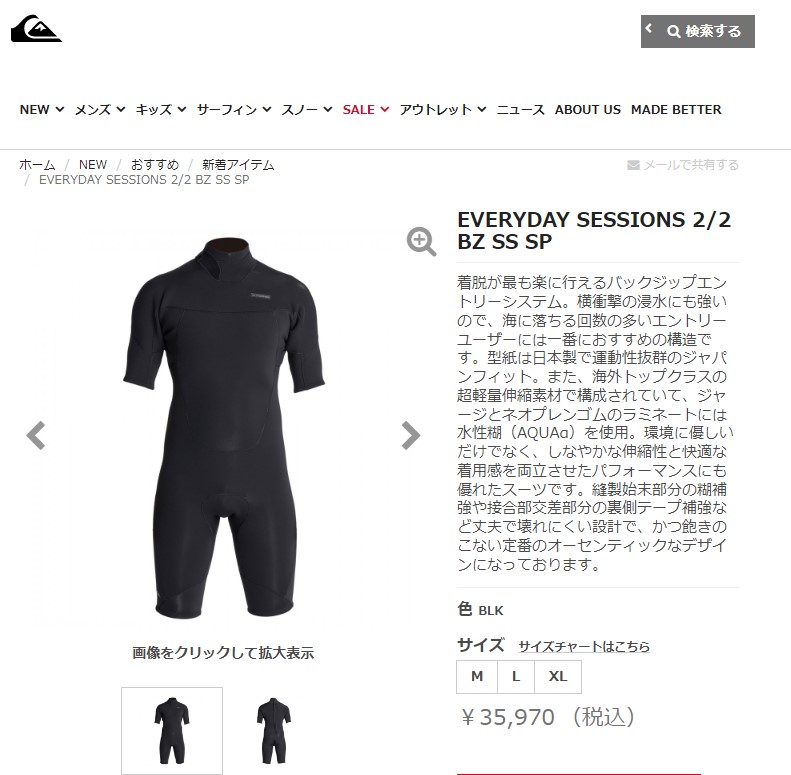791x775 pixels.
Task: Click the magnifier zoom icon over product image
Action: coord(421,241)
